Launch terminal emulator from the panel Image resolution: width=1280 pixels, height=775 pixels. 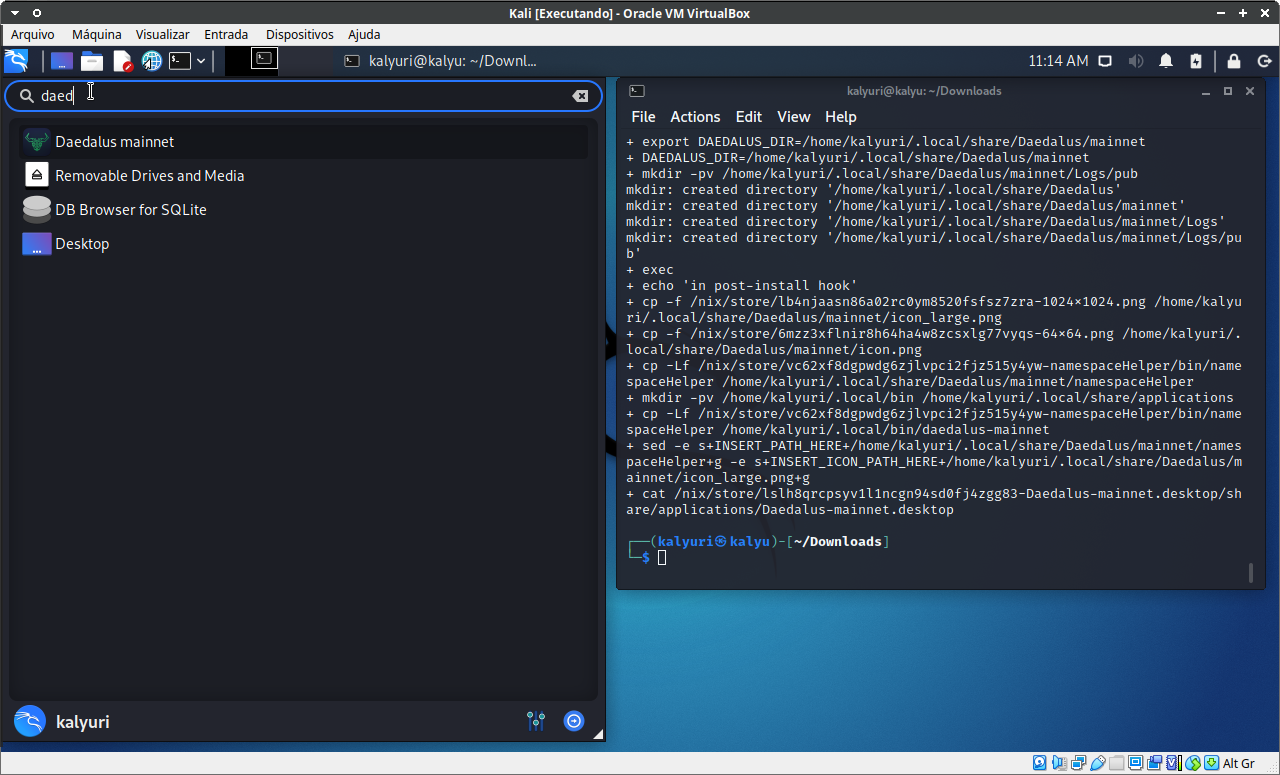(x=180, y=61)
